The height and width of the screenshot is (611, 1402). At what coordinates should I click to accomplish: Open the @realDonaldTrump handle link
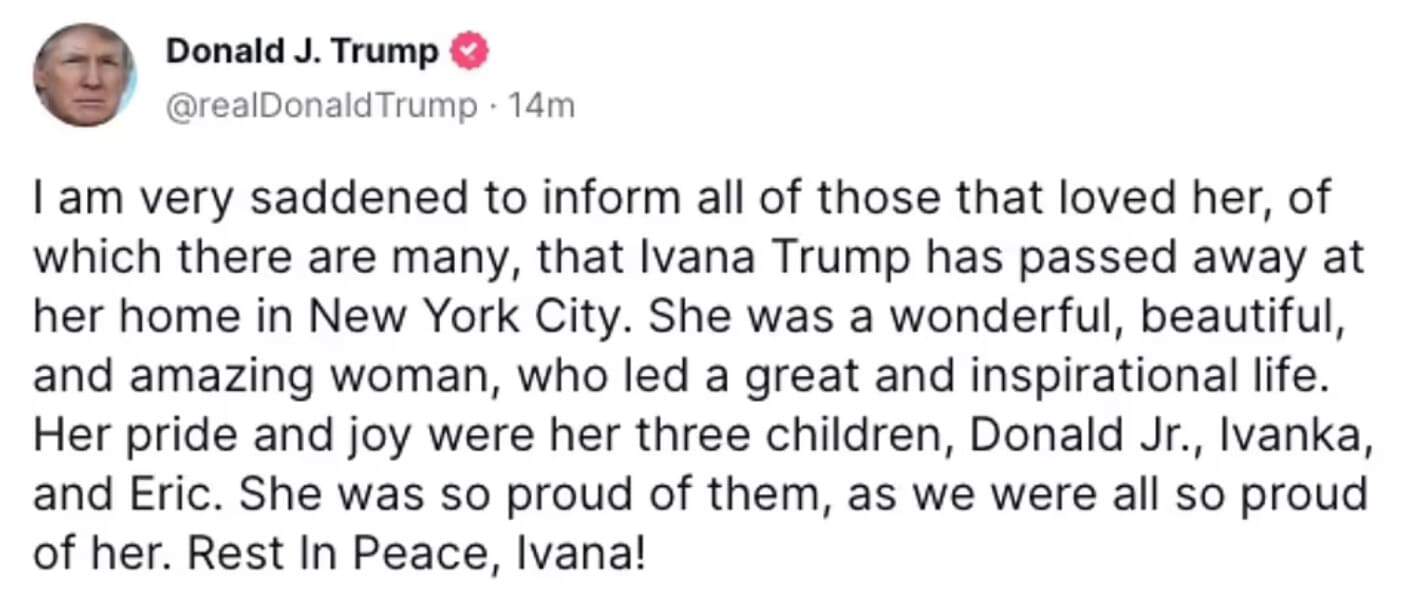click(x=321, y=105)
